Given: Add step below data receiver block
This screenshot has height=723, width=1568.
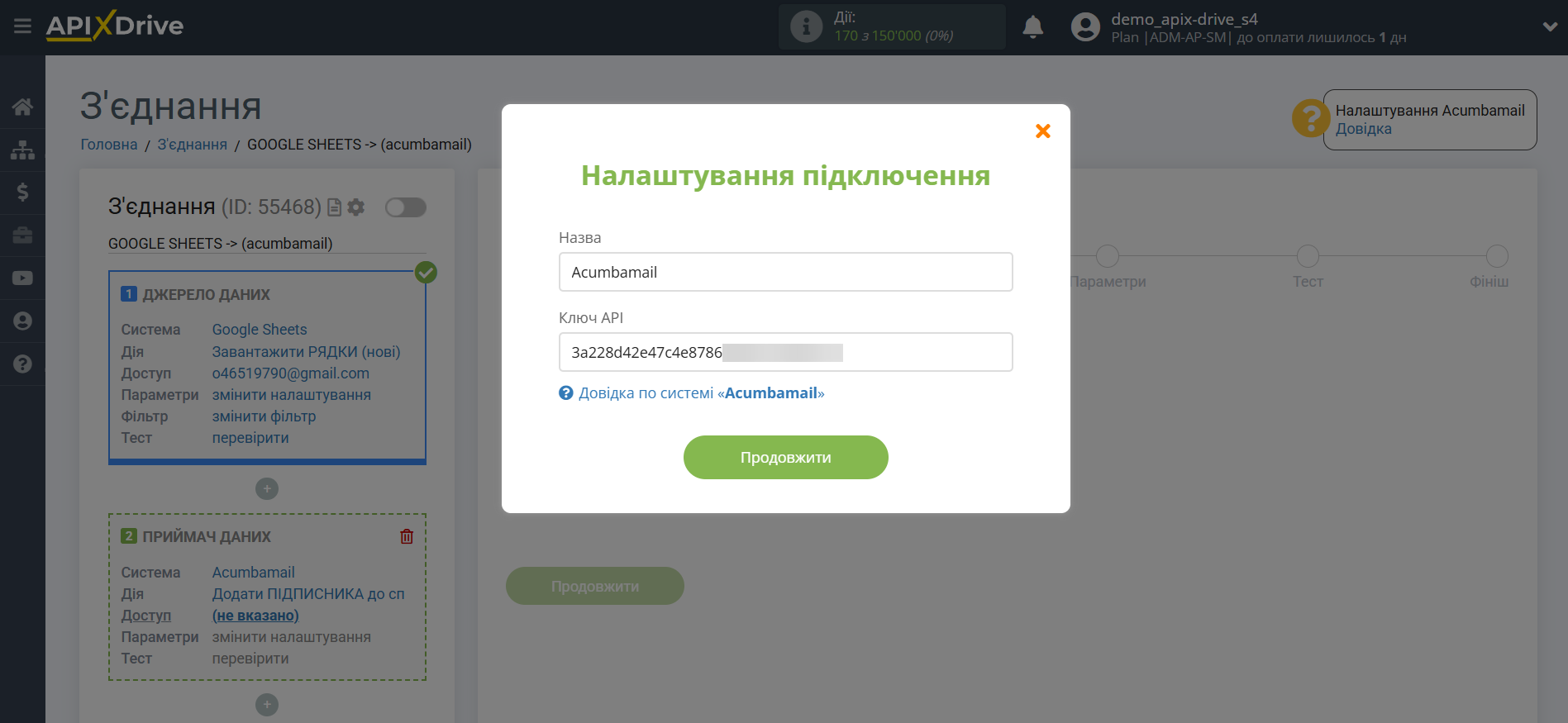Looking at the screenshot, I should [x=266, y=705].
